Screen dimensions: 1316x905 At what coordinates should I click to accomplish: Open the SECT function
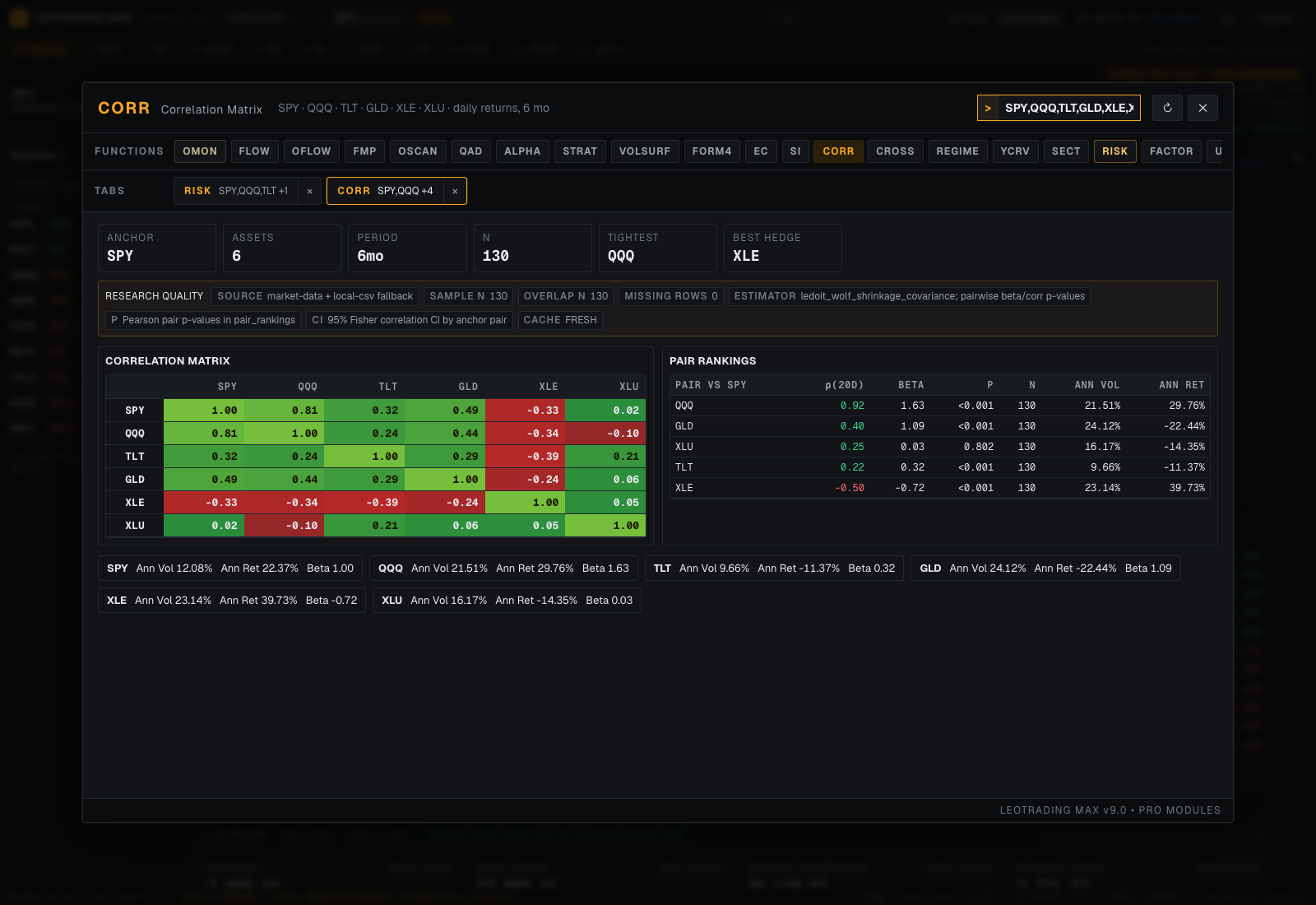click(1066, 151)
